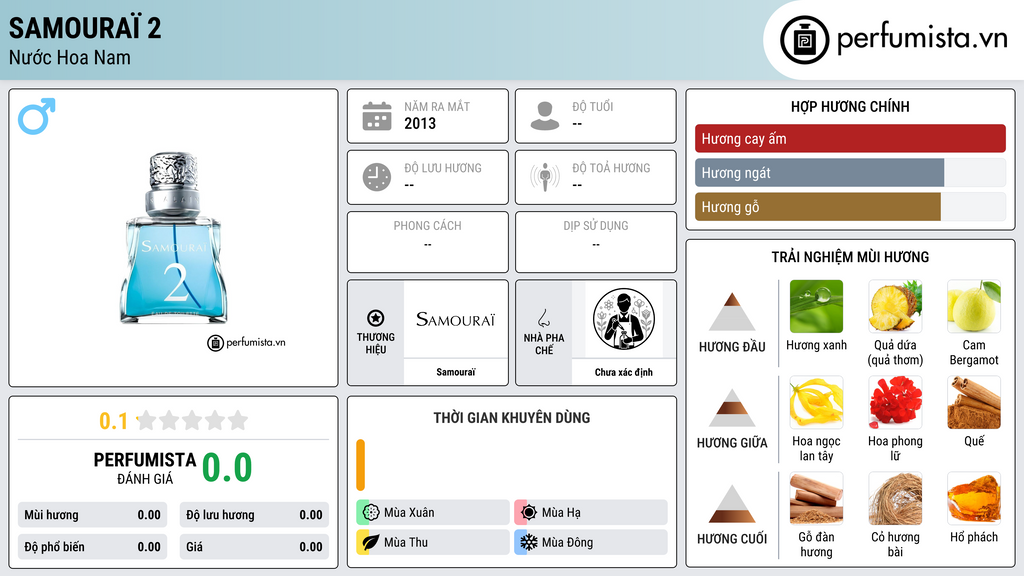Click the Mùa Thu leaf icon
Screen dimensions: 1024x576
tap(371, 542)
